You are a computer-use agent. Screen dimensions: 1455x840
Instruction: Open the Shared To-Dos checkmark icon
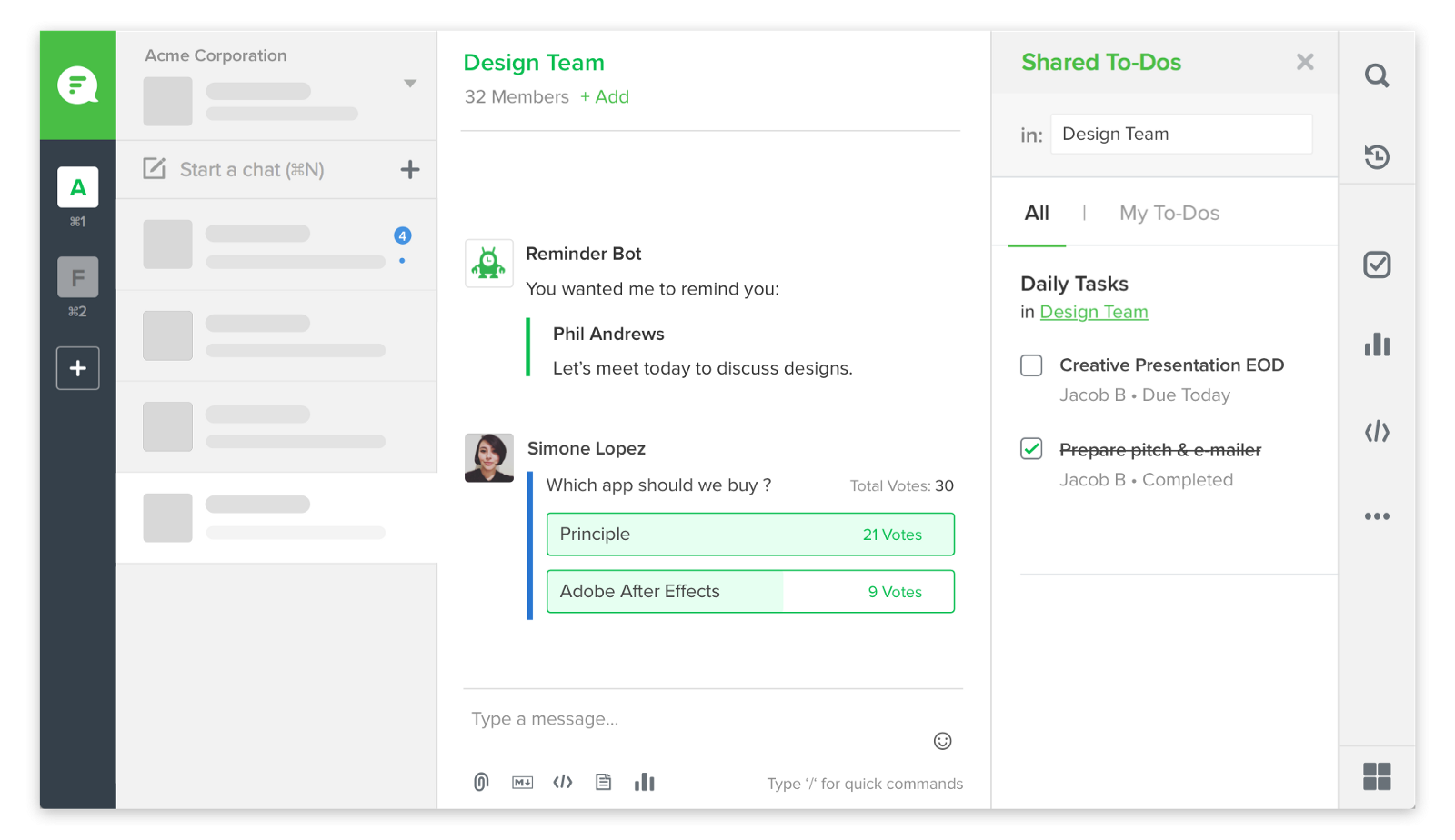pyautogui.click(x=1377, y=265)
